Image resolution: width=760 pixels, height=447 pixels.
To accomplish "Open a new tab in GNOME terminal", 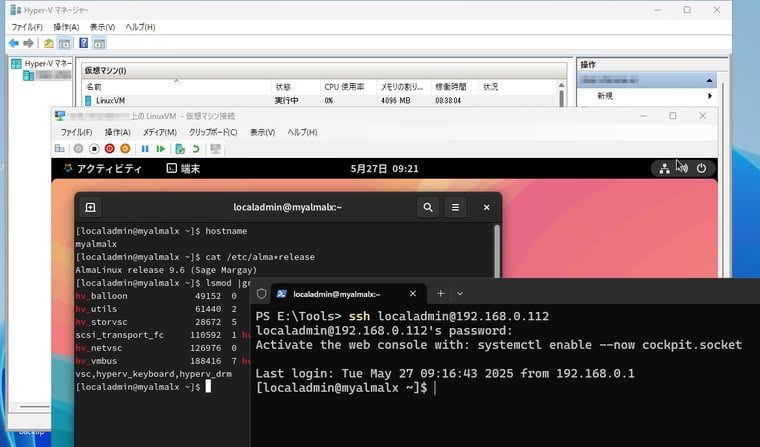I will click(x=90, y=208).
